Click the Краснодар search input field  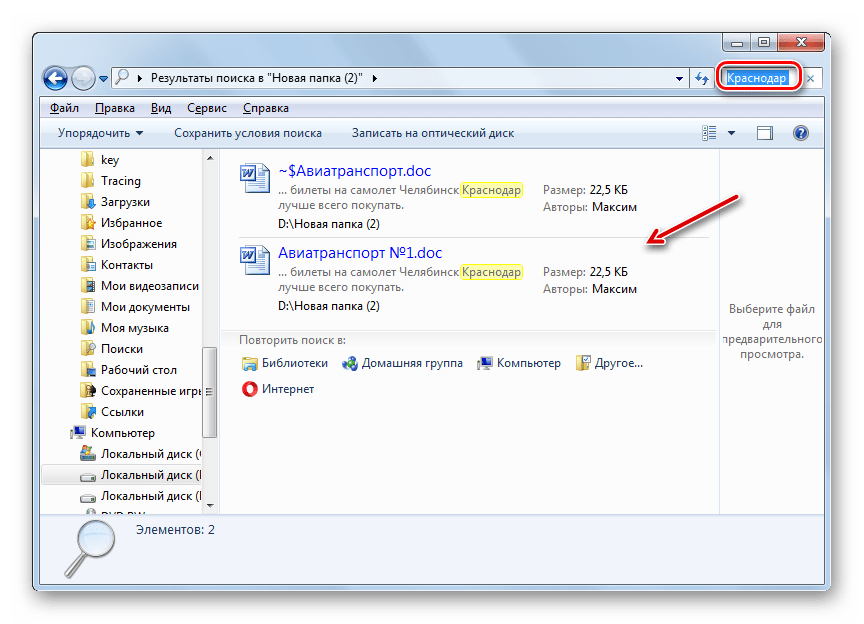tap(758, 78)
